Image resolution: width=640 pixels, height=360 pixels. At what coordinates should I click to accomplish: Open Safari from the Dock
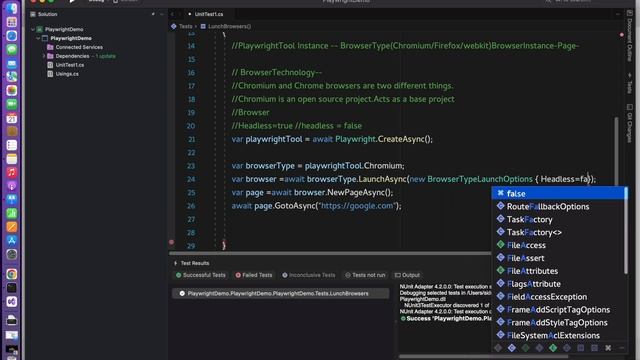(11, 36)
